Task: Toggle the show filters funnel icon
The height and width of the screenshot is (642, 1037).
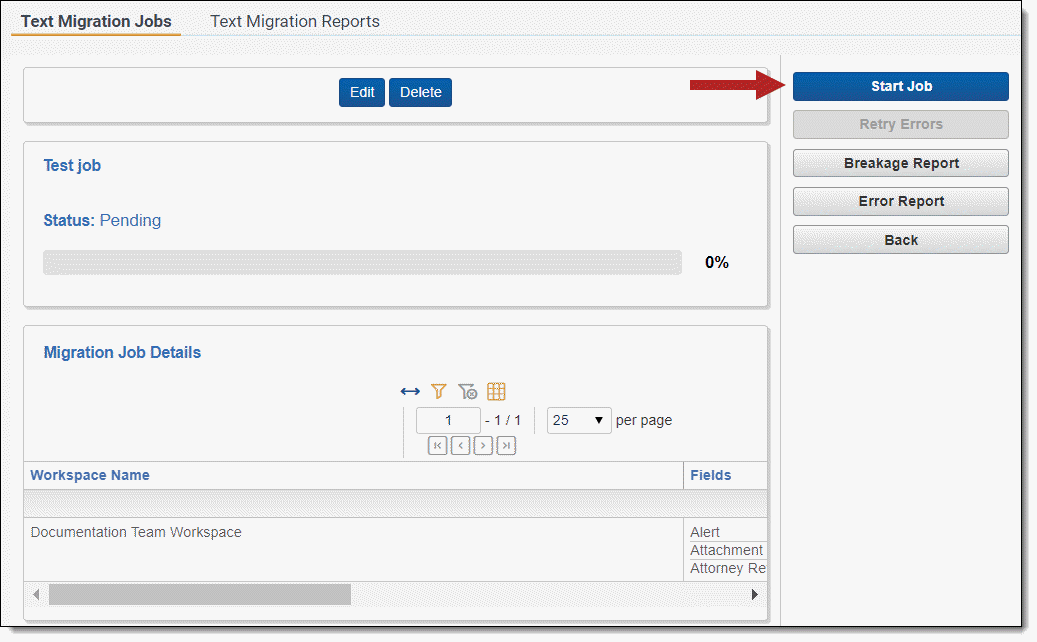Action: (x=438, y=392)
